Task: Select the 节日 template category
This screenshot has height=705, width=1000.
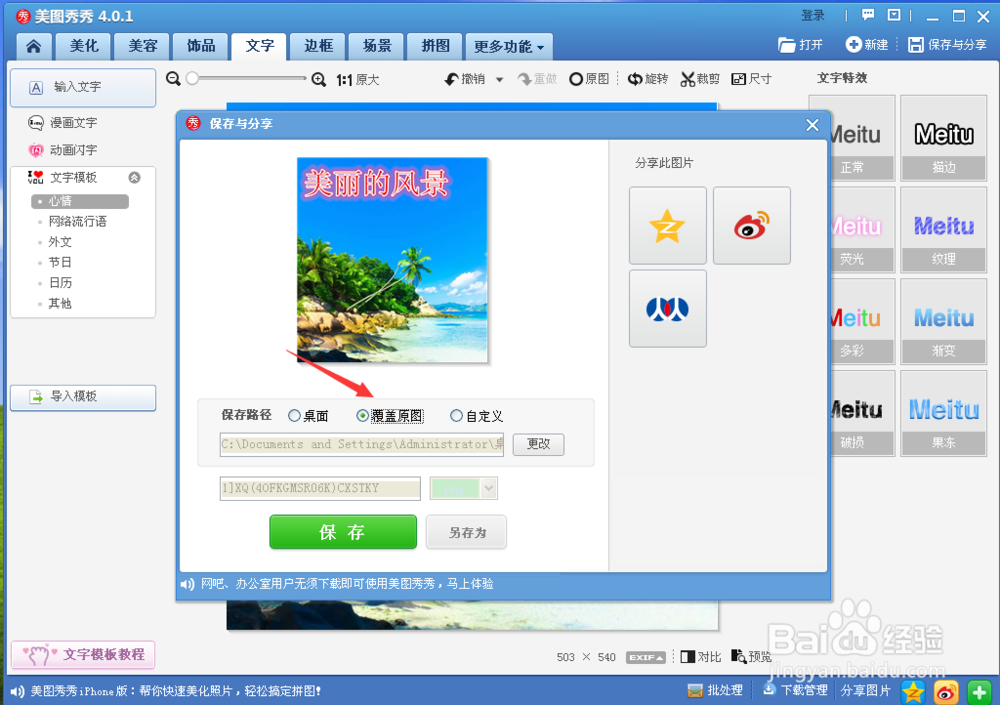Action: pos(60,262)
